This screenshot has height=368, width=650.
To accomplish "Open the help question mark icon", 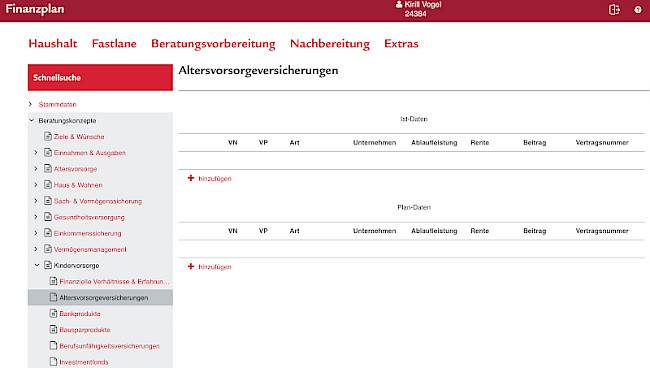I will 638,10.
